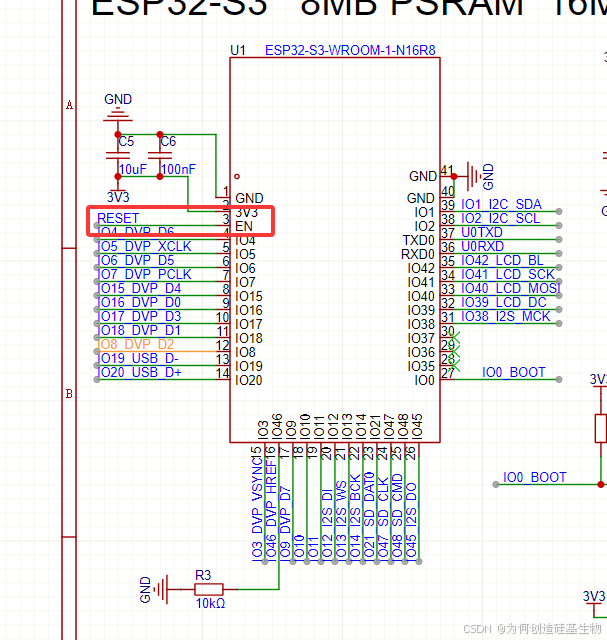The image size is (607, 640).
Task: Select the IO13_I2S_WS vertical net label
Action: [x=341, y=519]
